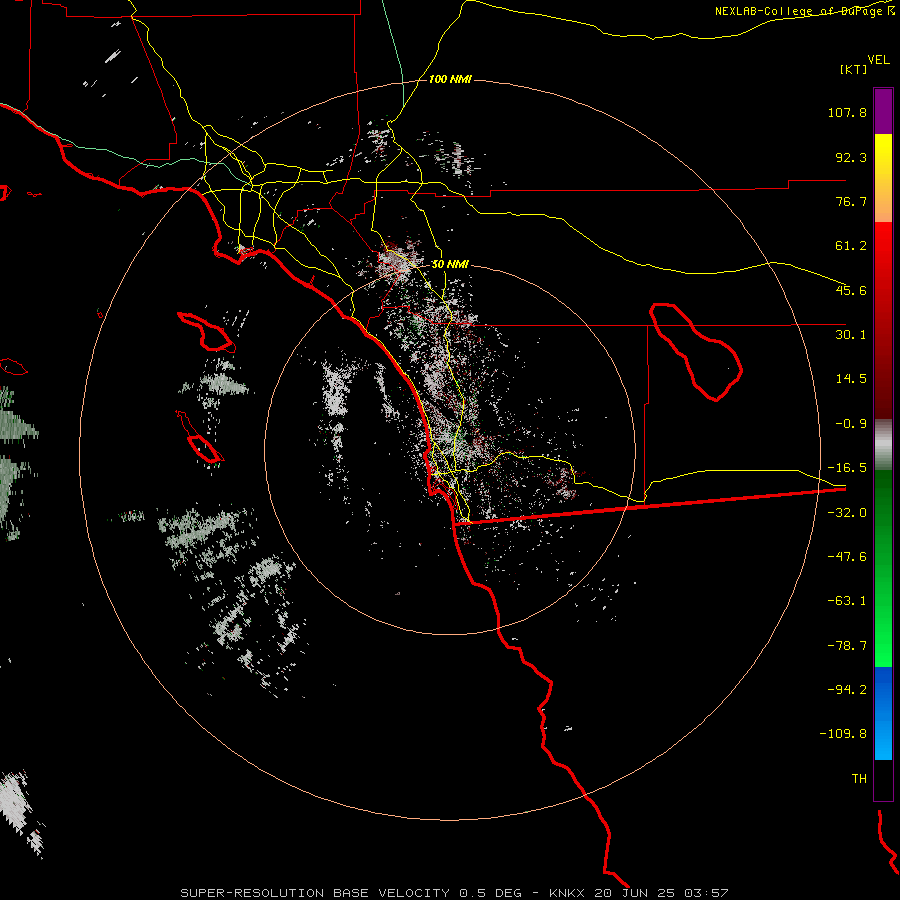
Task: Click the VEL legend title
Action: click(x=878, y=60)
